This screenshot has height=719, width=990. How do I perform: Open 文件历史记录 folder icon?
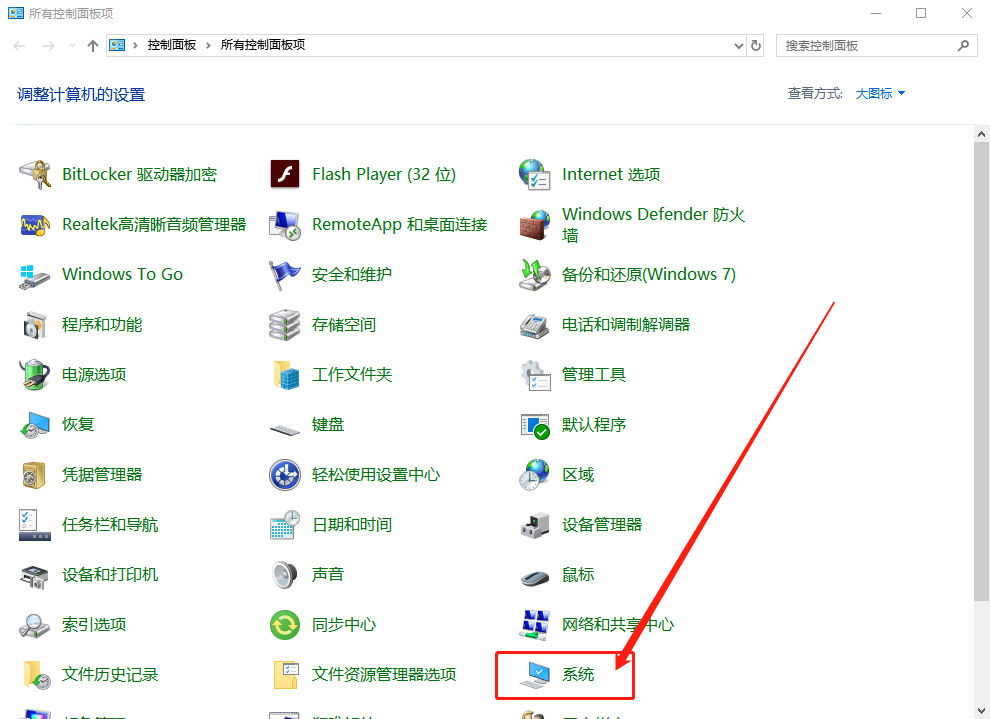(36, 675)
